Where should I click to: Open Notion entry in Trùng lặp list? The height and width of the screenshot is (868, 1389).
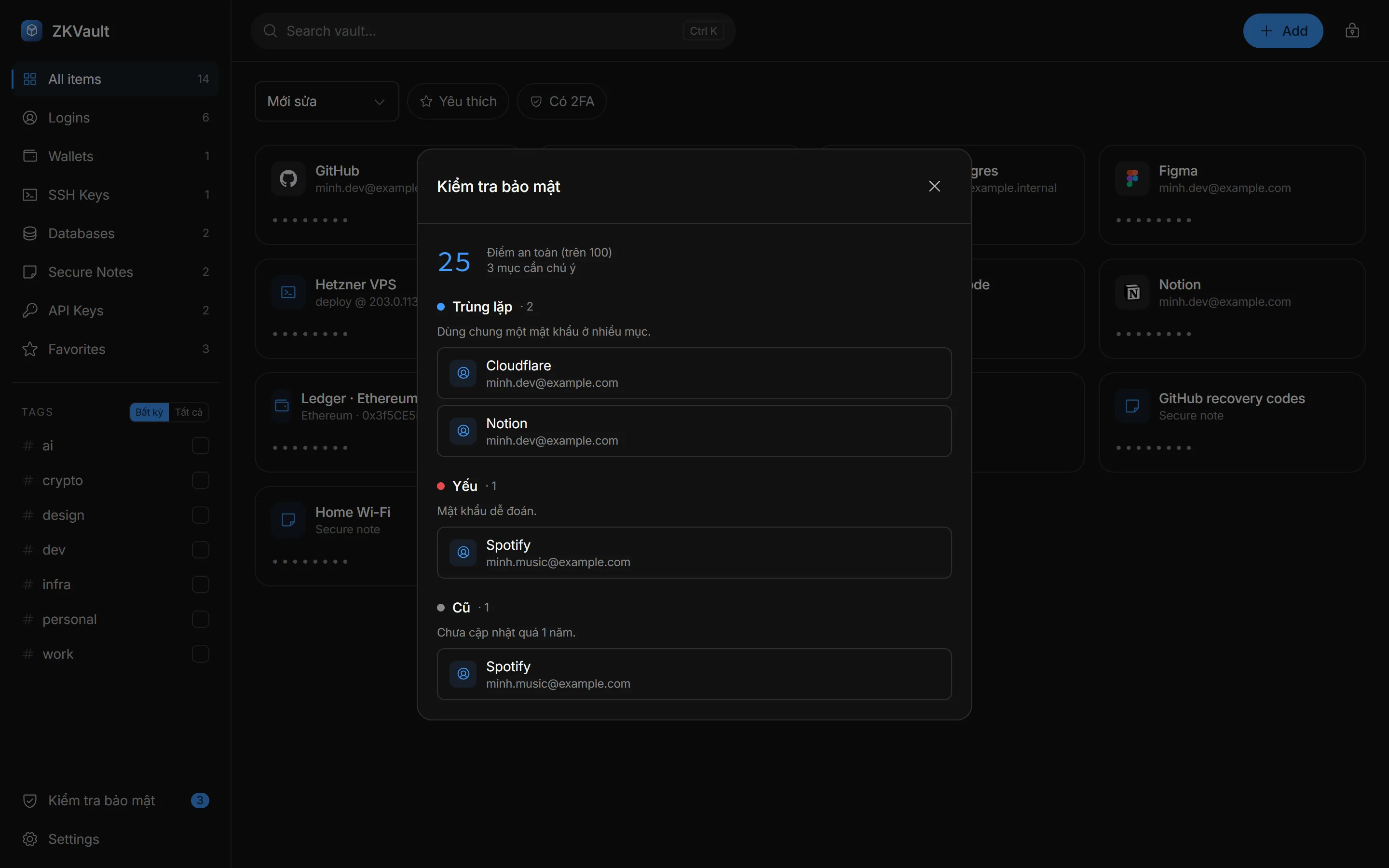694,431
